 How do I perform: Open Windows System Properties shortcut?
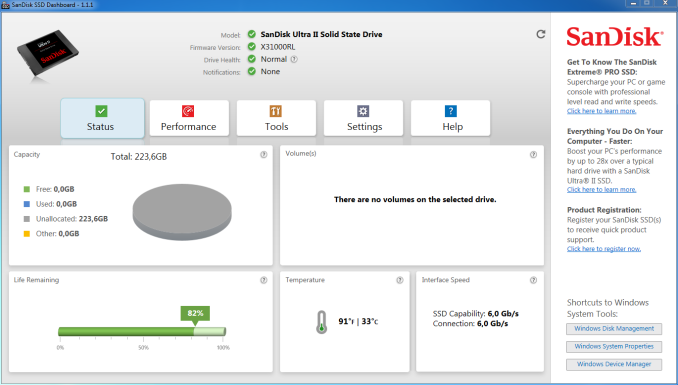point(614,346)
